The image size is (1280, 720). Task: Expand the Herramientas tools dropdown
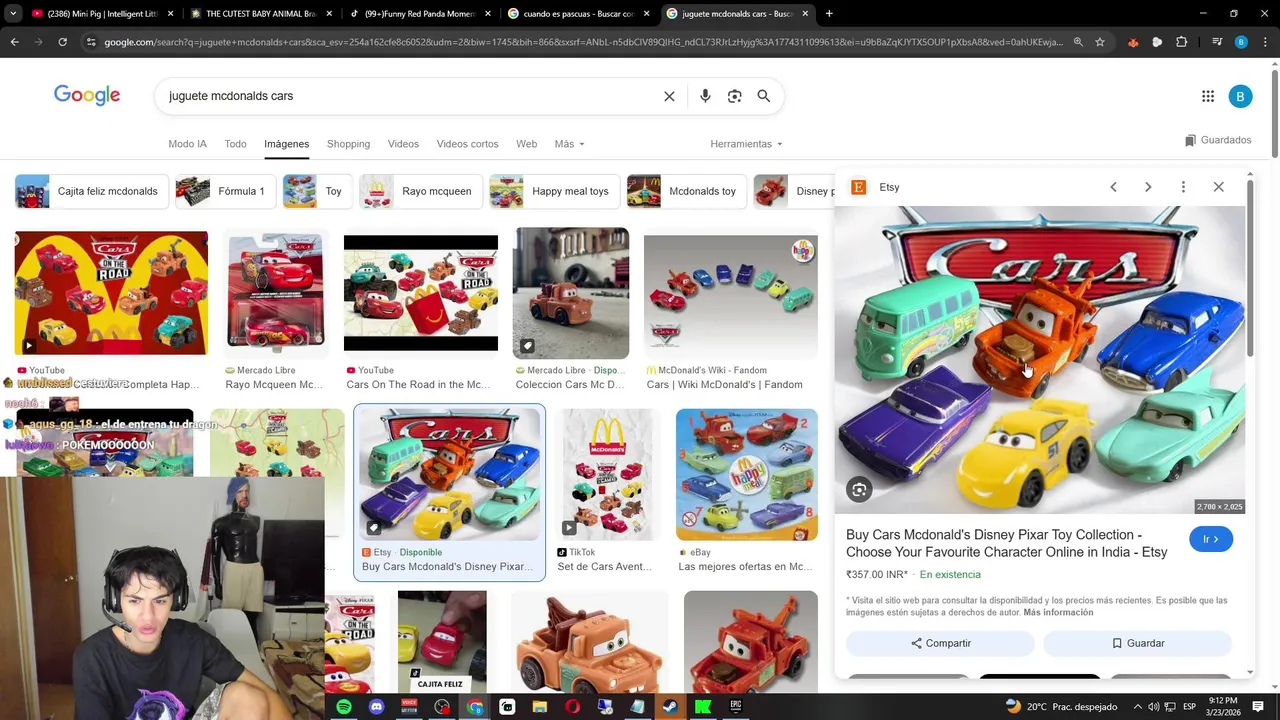[x=746, y=144]
